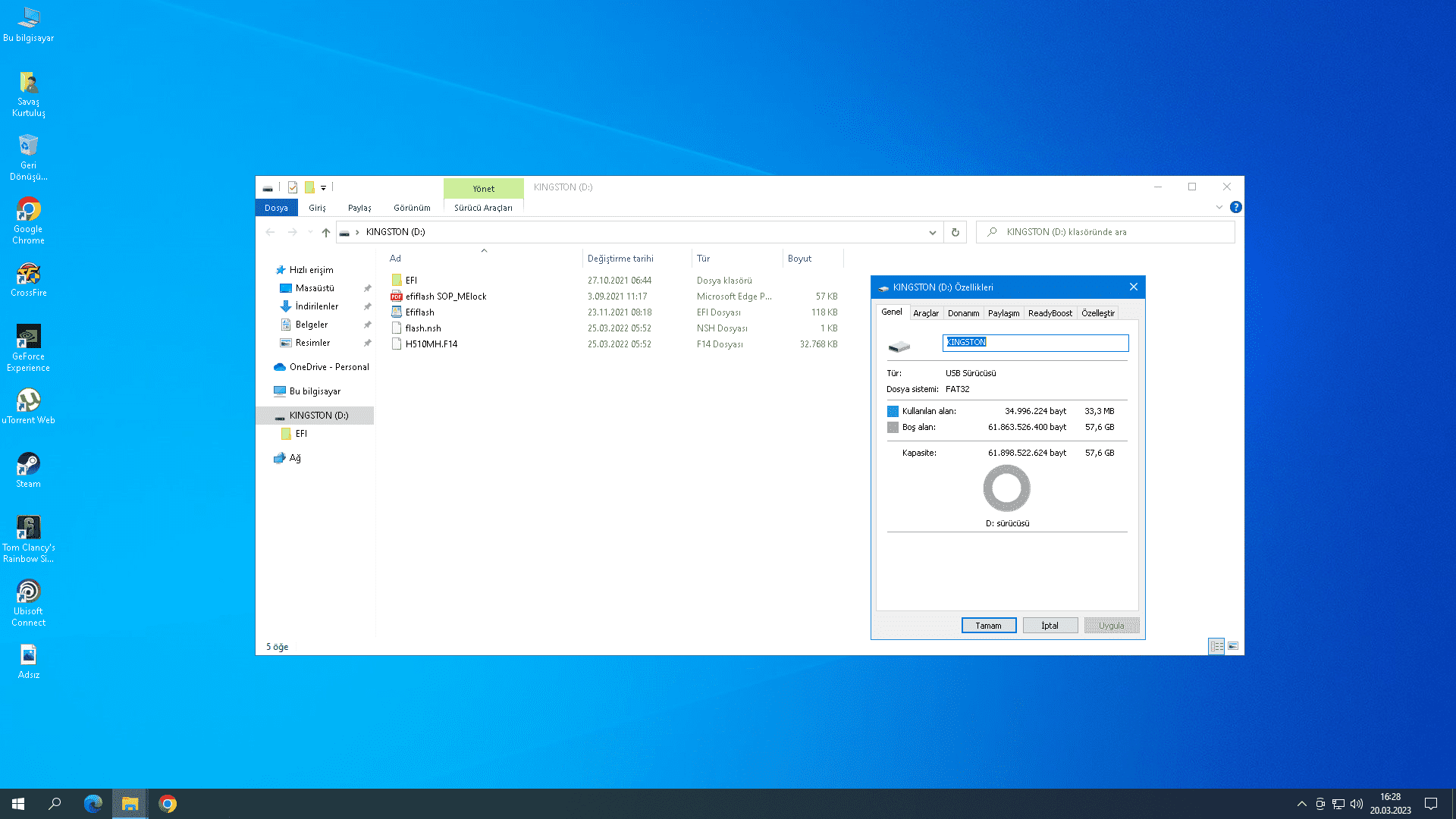This screenshot has height=819, width=1456.
Task: Open the Görünüm ribbon tab
Action: pos(412,208)
